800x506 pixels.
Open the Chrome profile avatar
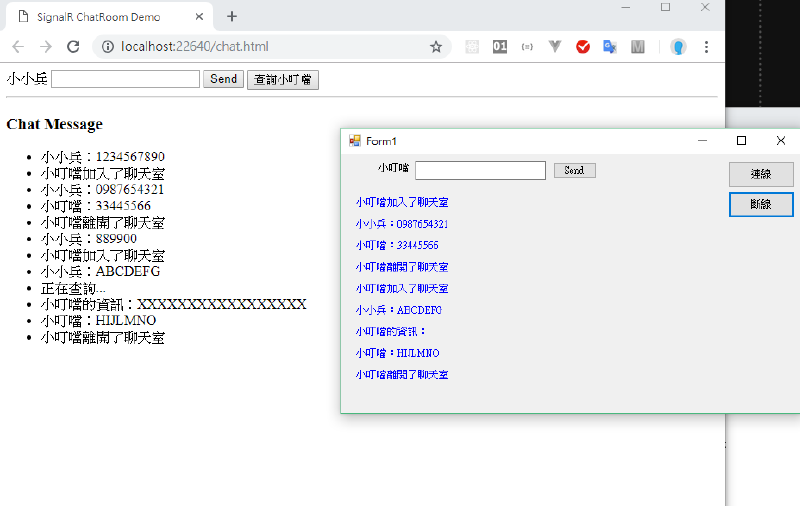tap(678, 47)
